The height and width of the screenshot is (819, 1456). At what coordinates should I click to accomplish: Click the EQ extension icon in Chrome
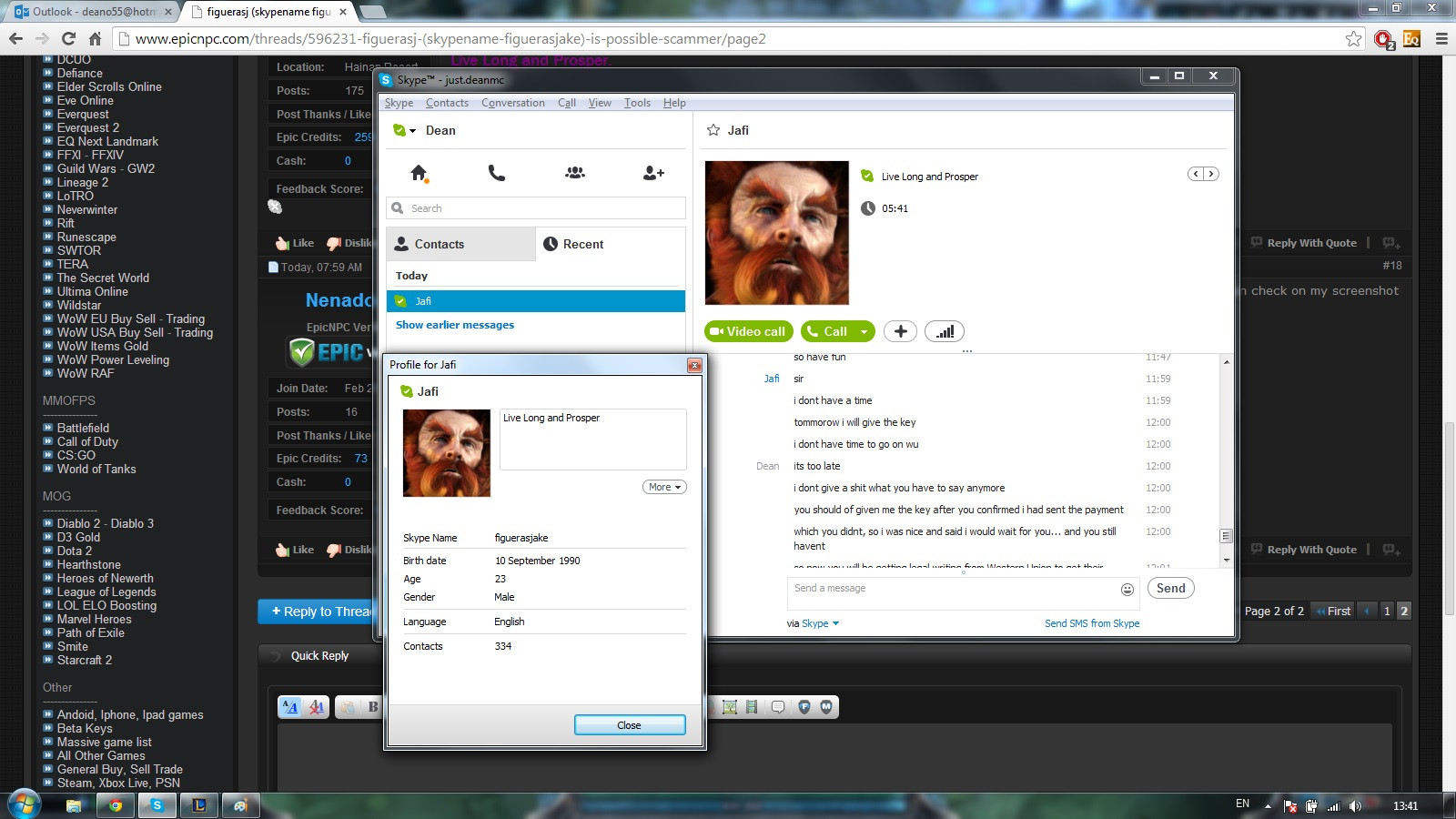click(1411, 39)
